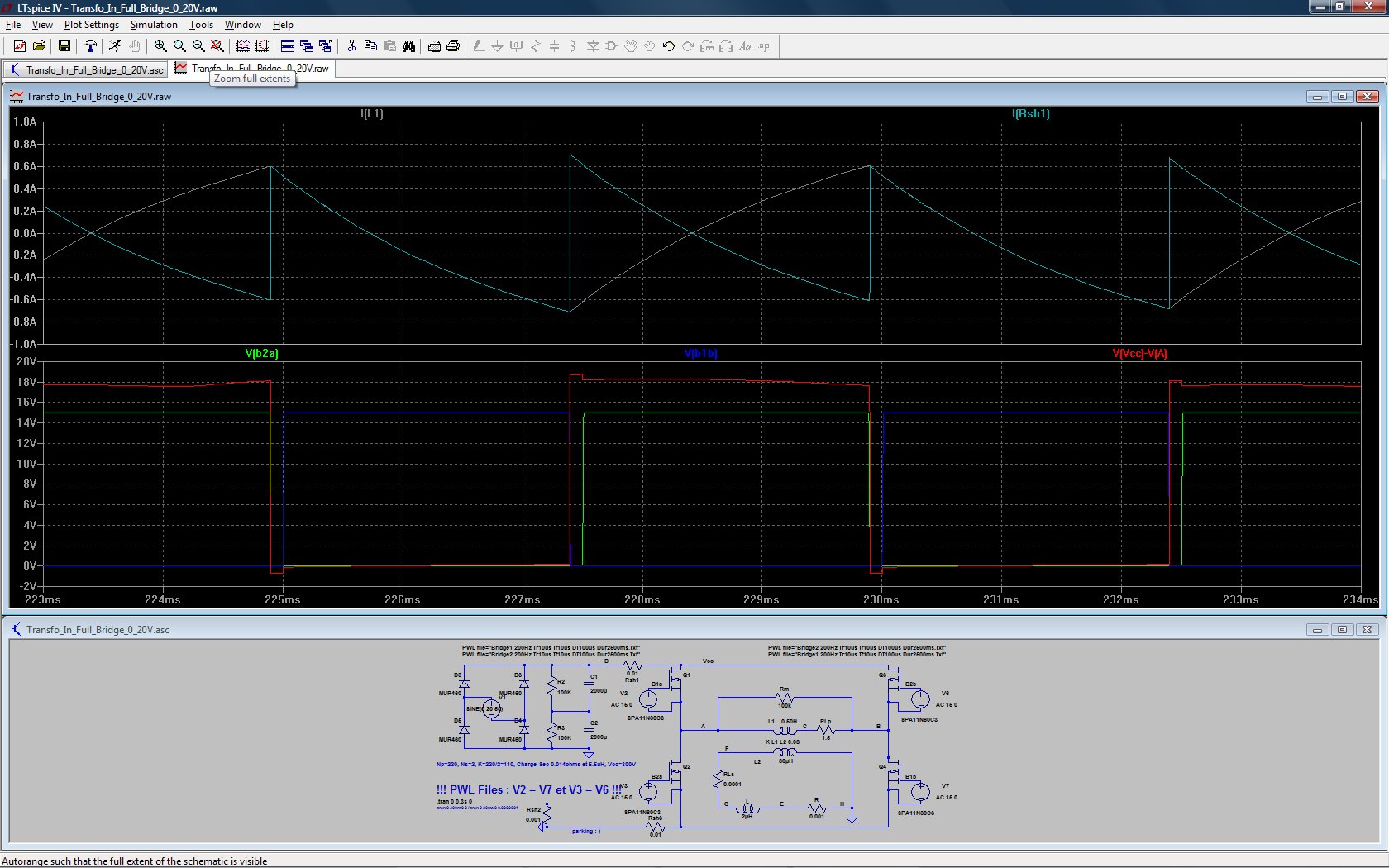Click the Run simulation icon
This screenshot has width=1389, height=868.
[x=115, y=46]
